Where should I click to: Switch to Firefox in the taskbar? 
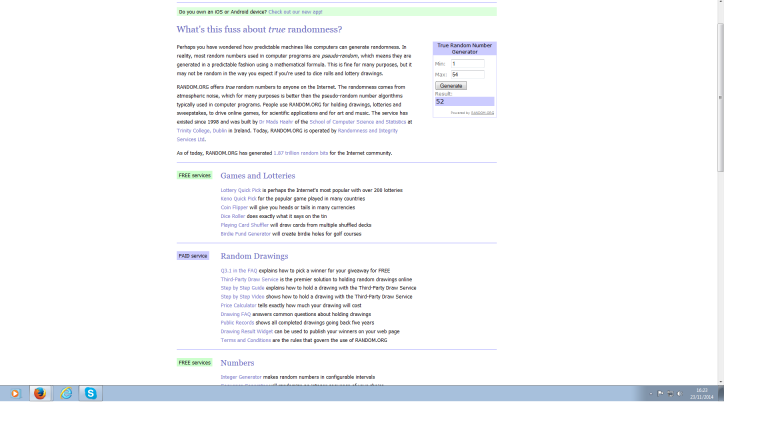coord(40,393)
